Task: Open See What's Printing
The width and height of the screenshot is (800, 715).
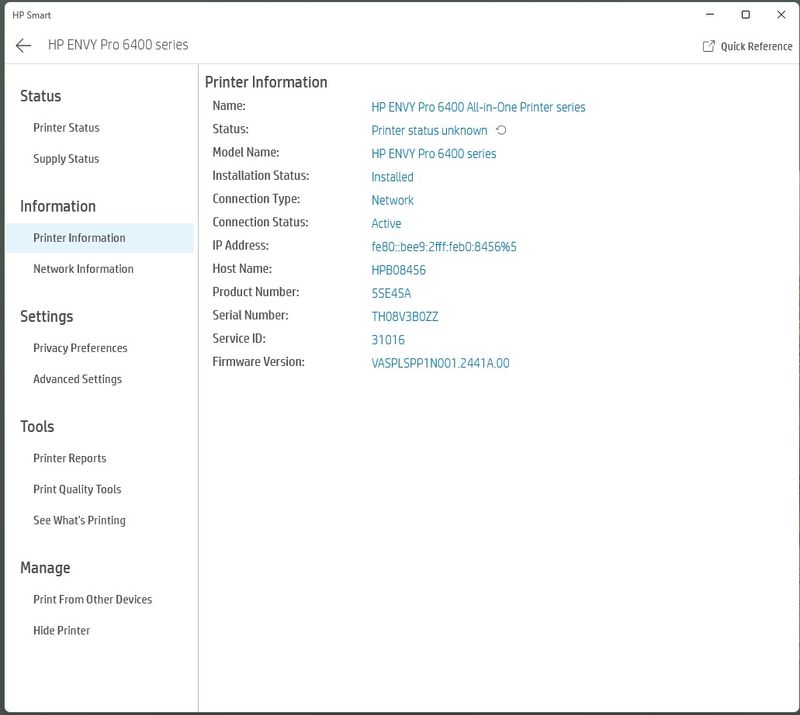Action: coord(79,520)
